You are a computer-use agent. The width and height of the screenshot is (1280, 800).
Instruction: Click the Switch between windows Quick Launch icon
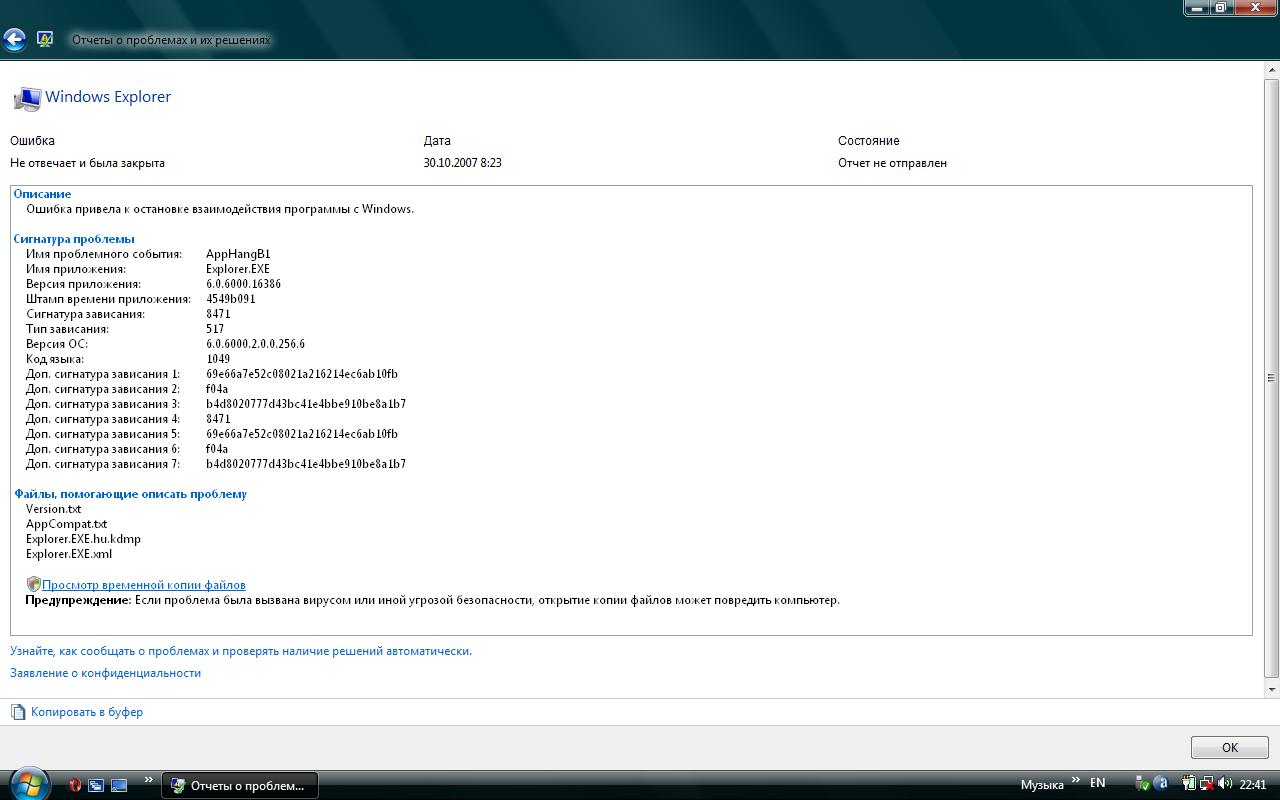pos(97,785)
